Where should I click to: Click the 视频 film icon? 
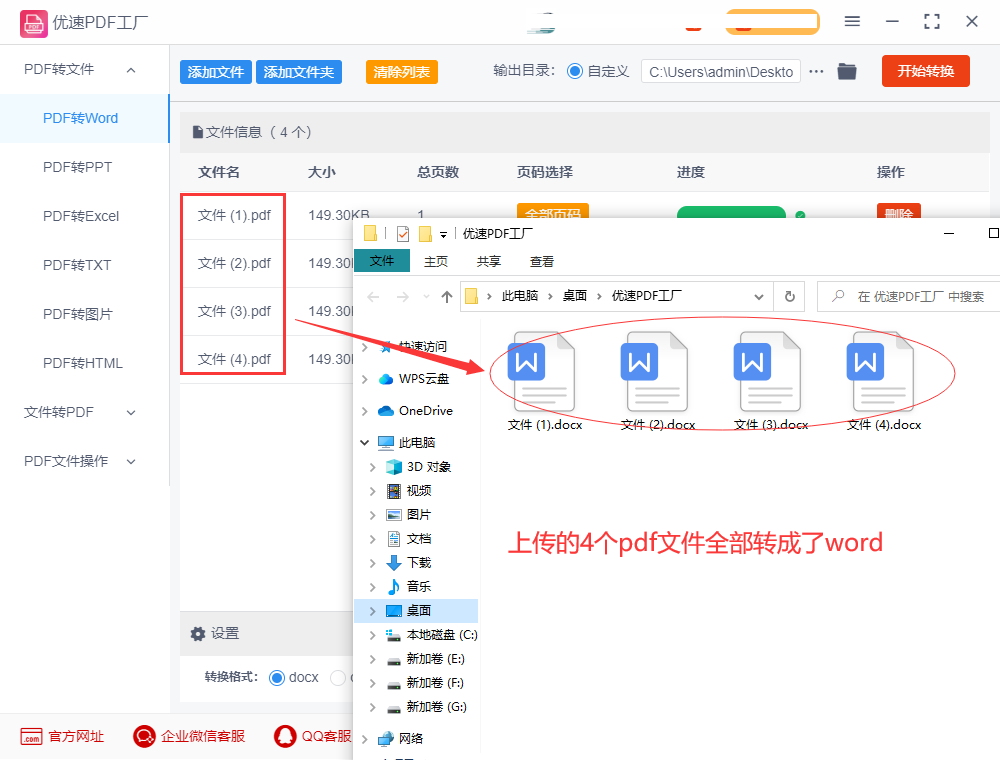click(x=394, y=491)
